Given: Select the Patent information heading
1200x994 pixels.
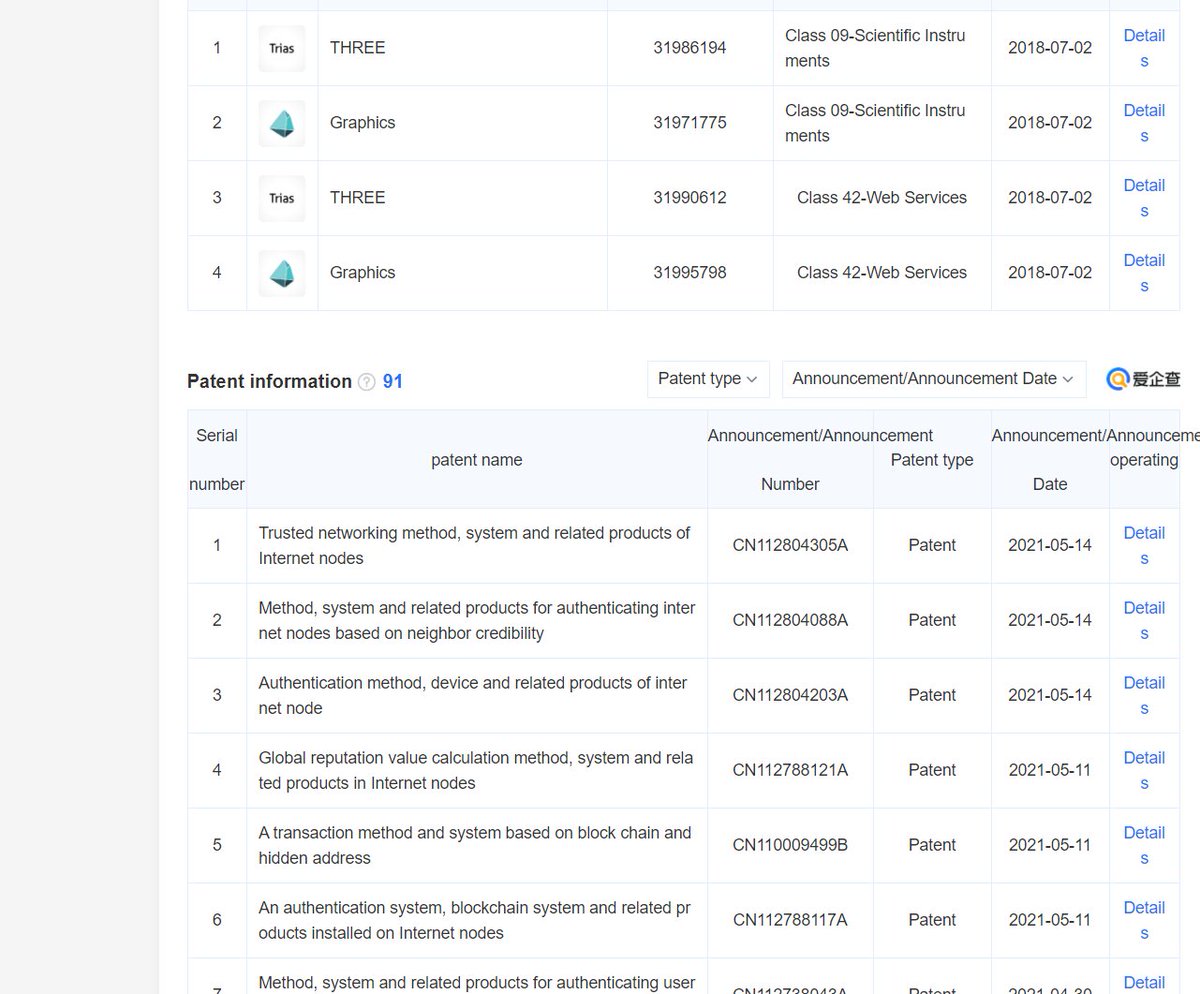Looking at the screenshot, I should coord(269,381).
